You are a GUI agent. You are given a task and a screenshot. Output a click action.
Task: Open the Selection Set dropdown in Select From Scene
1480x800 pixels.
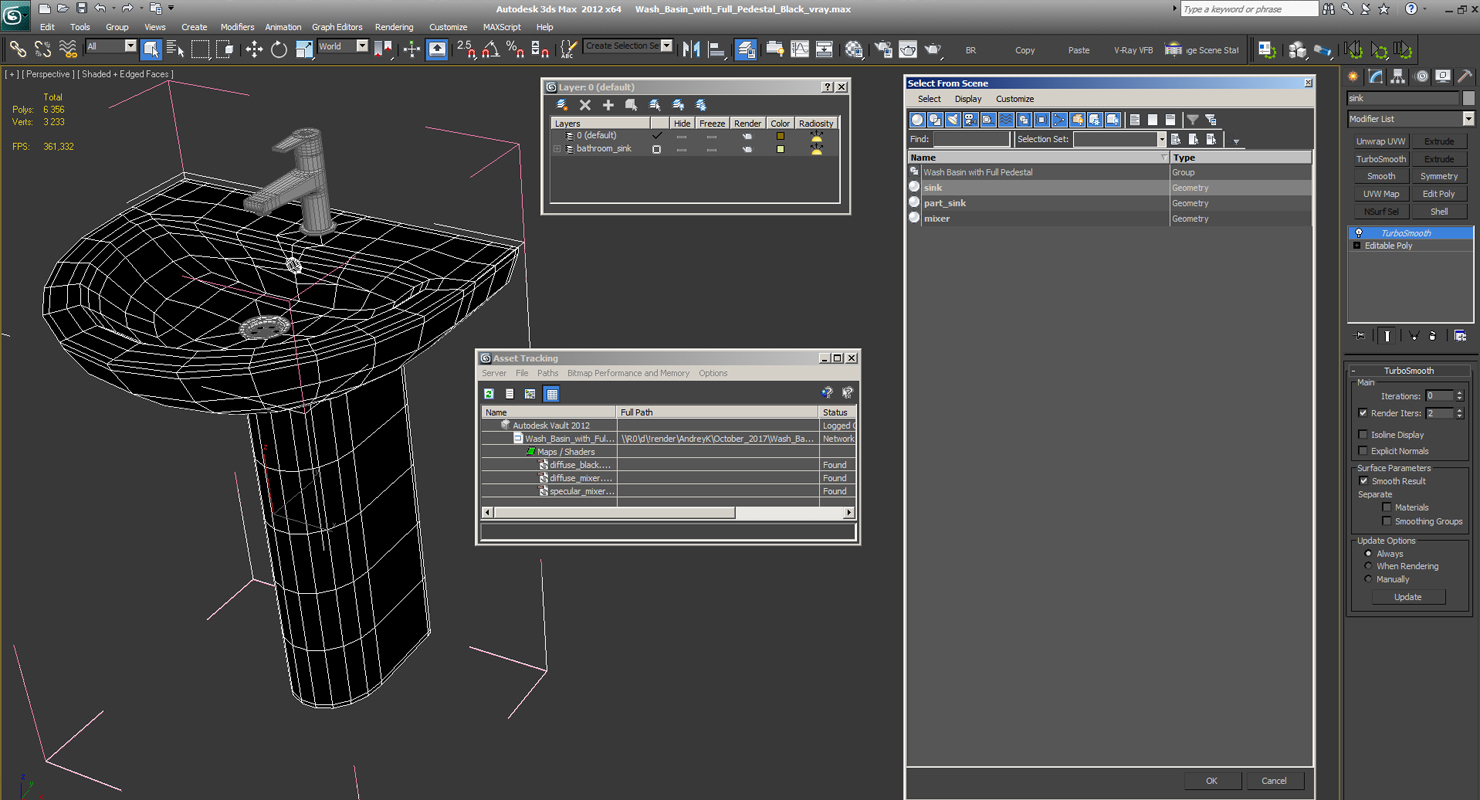pos(1120,140)
